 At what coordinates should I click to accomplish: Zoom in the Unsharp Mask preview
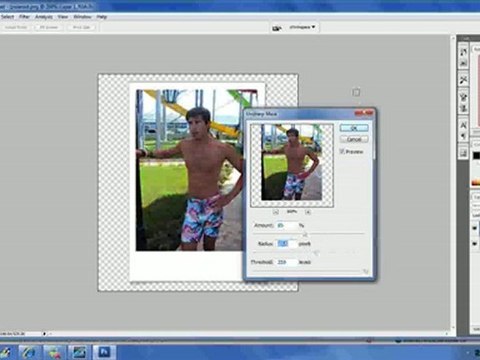tap(308, 212)
